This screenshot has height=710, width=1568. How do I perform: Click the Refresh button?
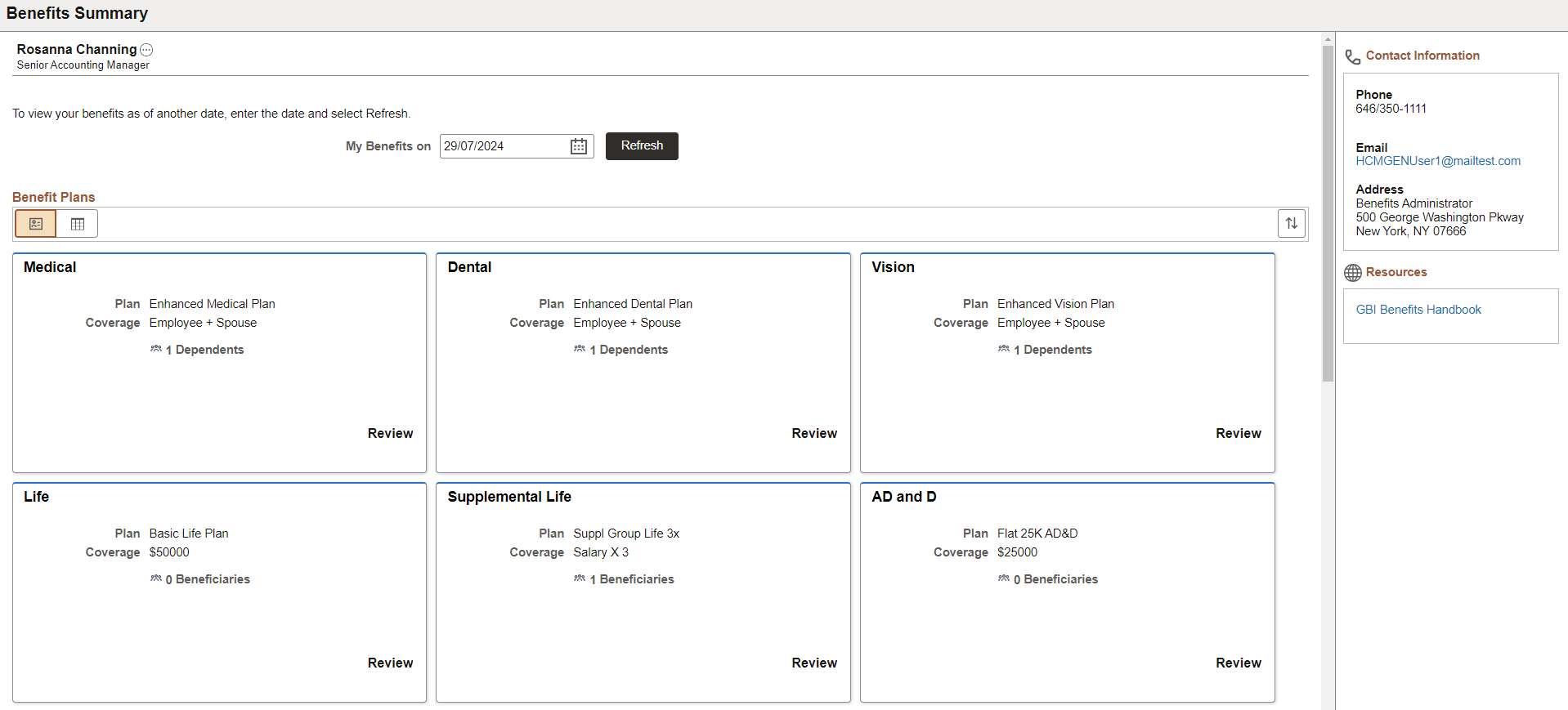642,146
